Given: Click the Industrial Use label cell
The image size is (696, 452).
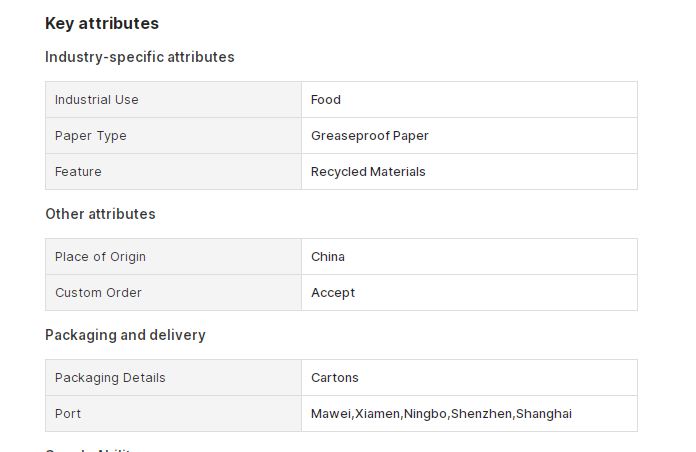Looking at the screenshot, I should 173,99.
